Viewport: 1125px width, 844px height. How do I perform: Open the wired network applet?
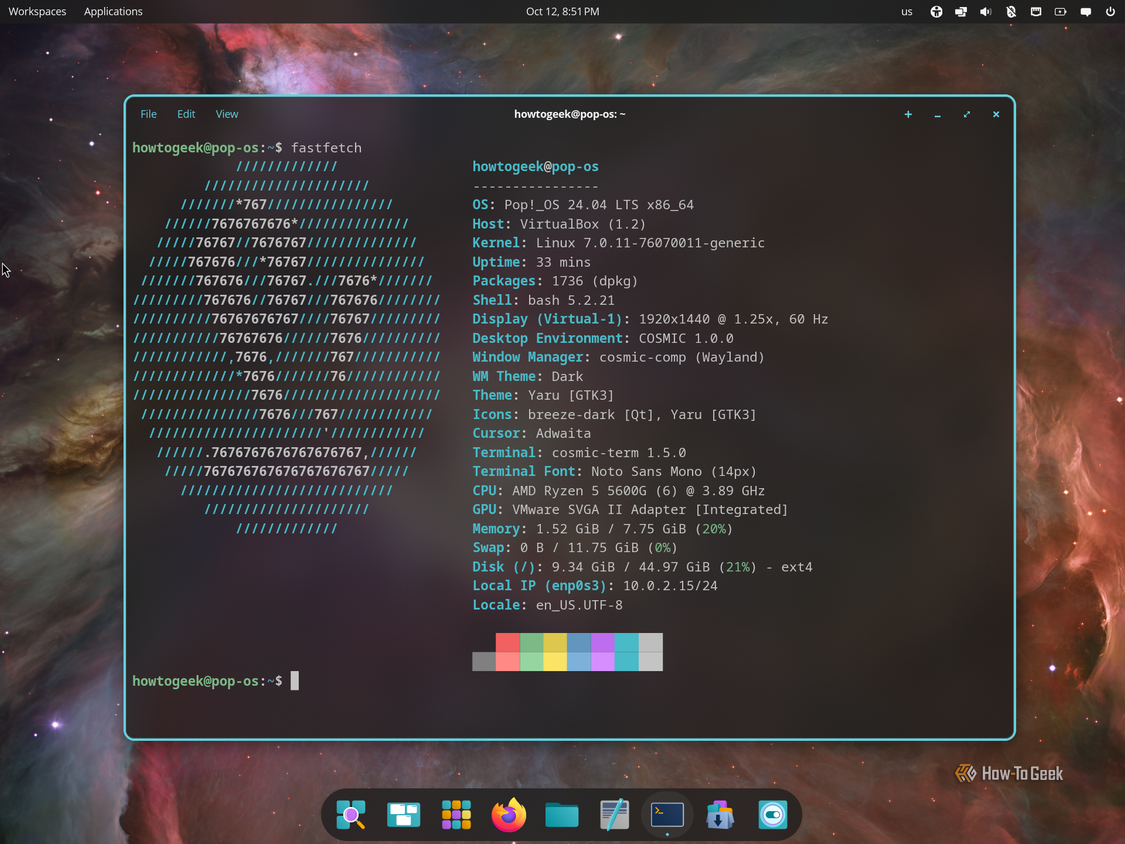point(1036,11)
